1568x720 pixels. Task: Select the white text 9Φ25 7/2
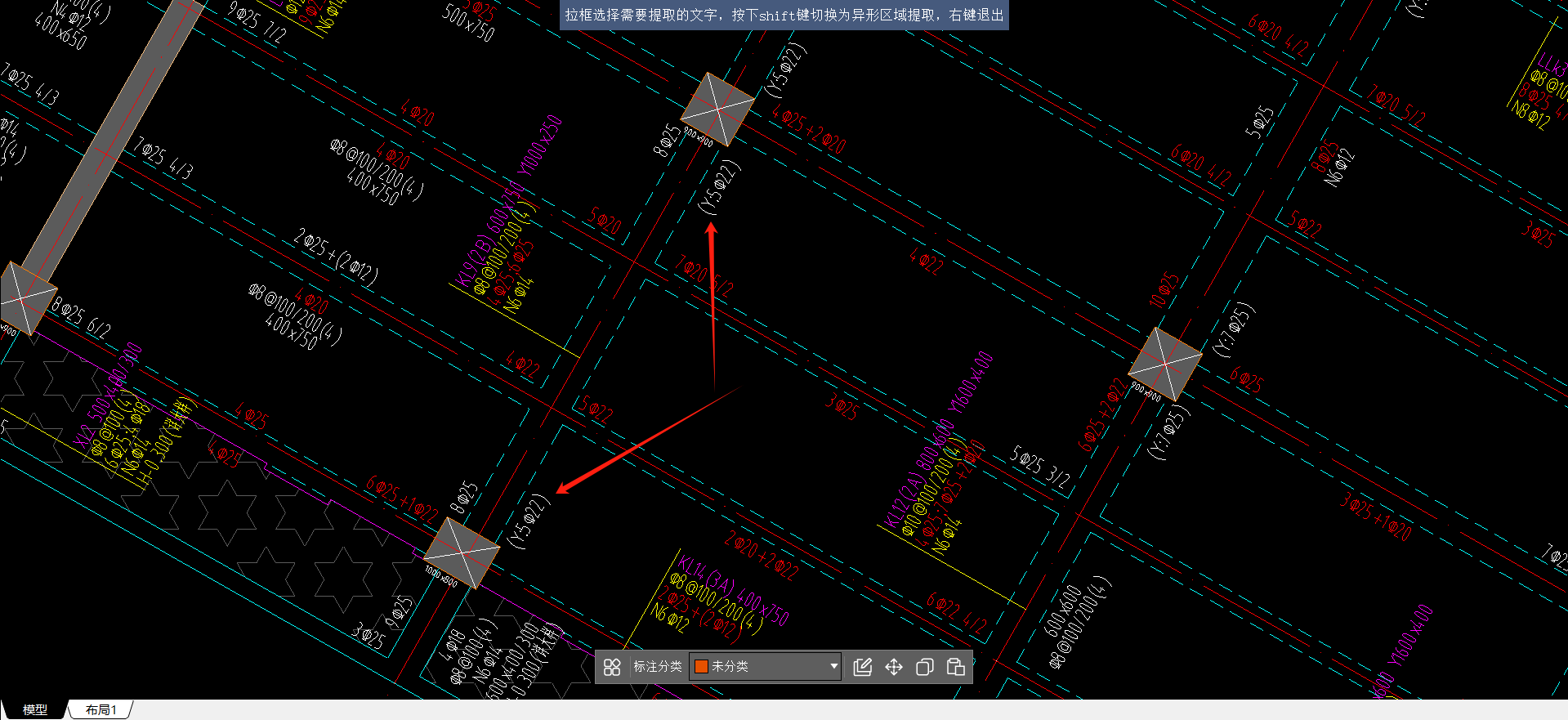coord(257,22)
